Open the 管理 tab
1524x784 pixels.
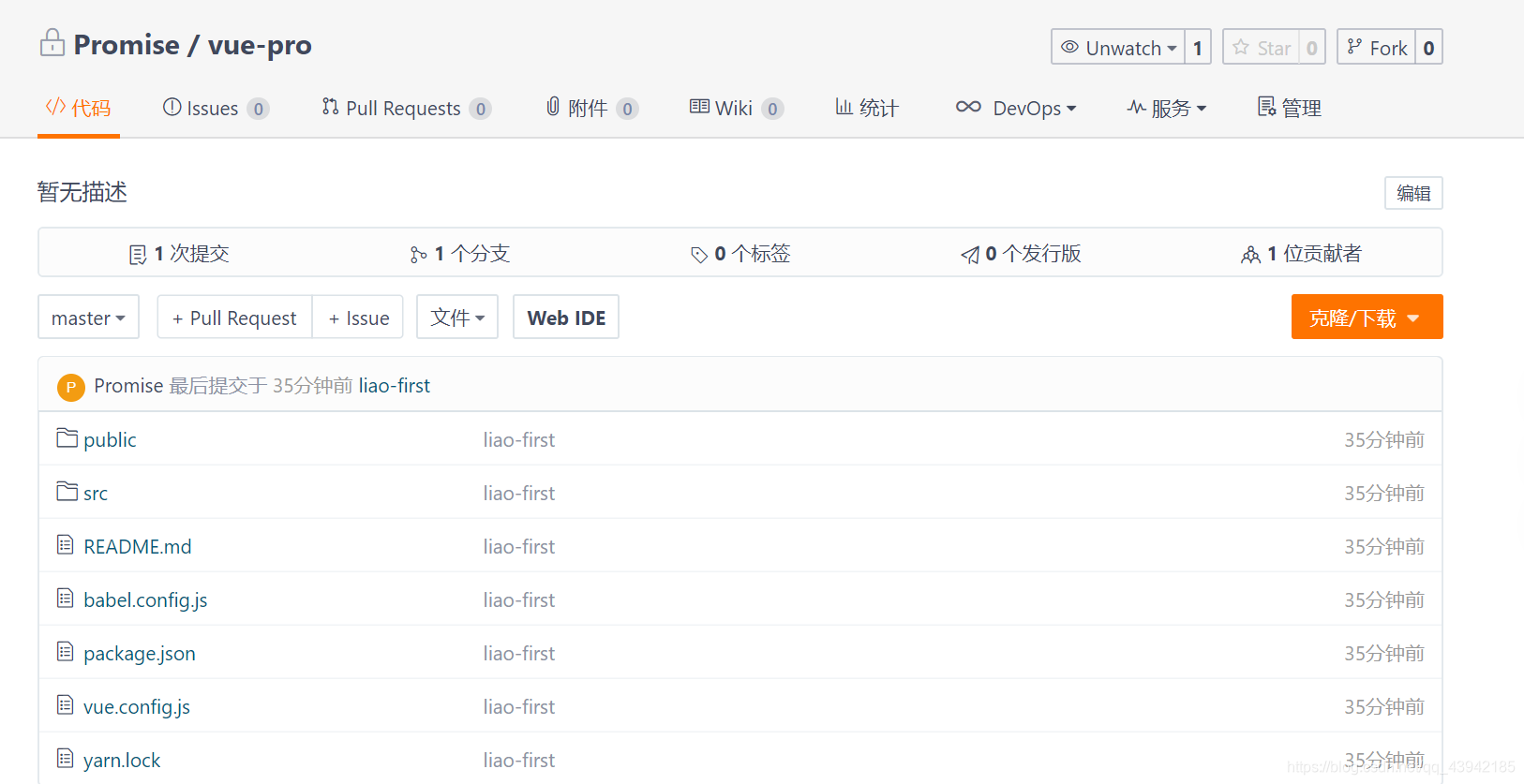[1290, 108]
